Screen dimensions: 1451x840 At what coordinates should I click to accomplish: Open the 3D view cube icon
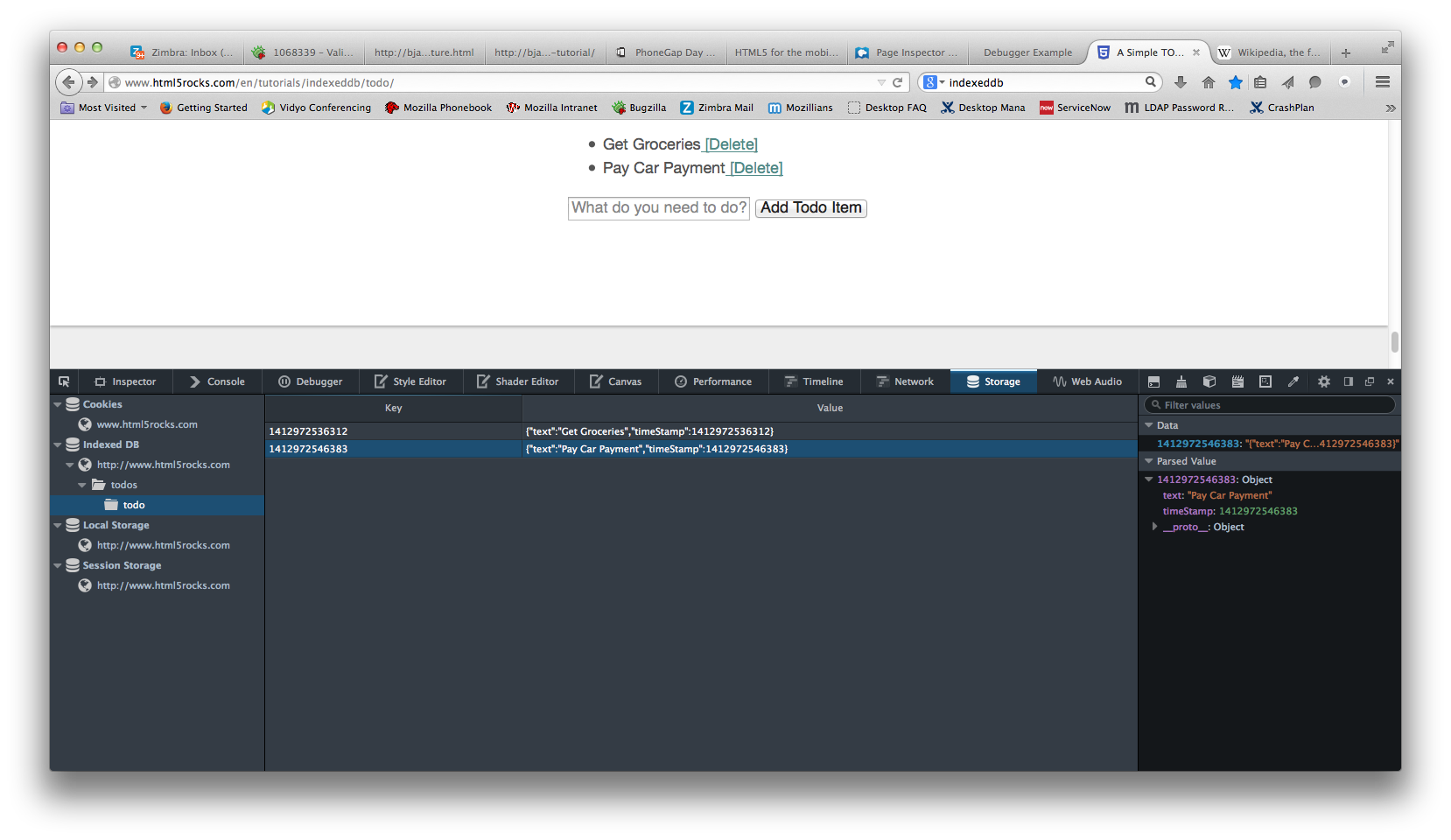pos(1209,381)
